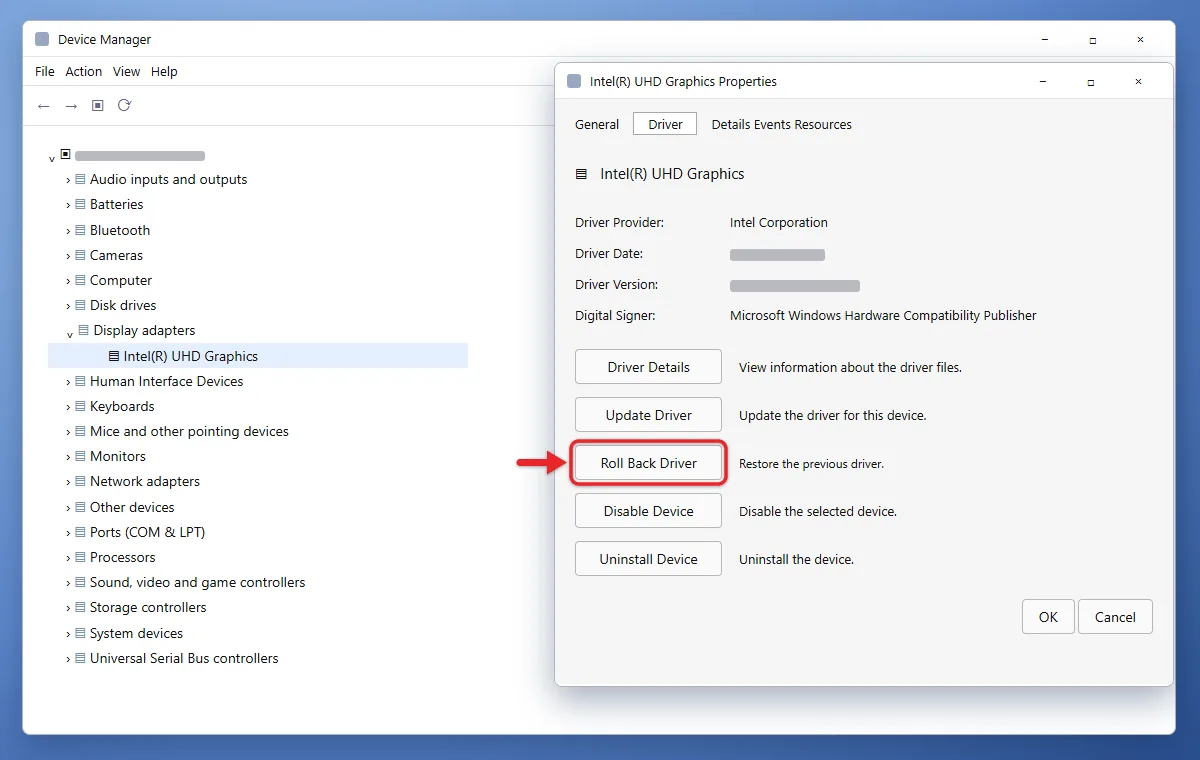This screenshot has height=760, width=1200.
Task: Click the root computer node icon in tree
Action: 66,155
